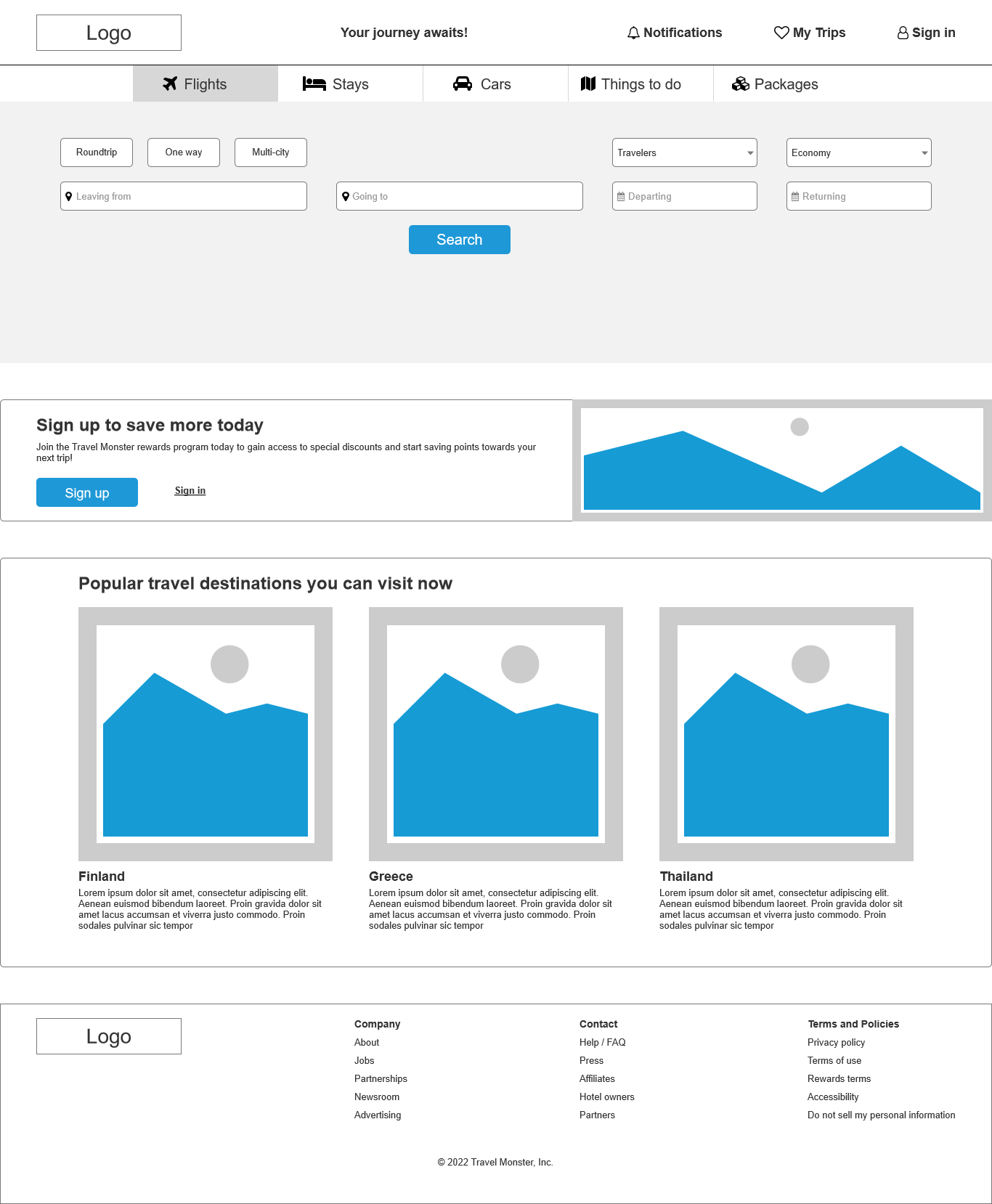Viewport: 992px width, 1204px height.
Task: Open the Things to do tab label
Action: click(641, 84)
